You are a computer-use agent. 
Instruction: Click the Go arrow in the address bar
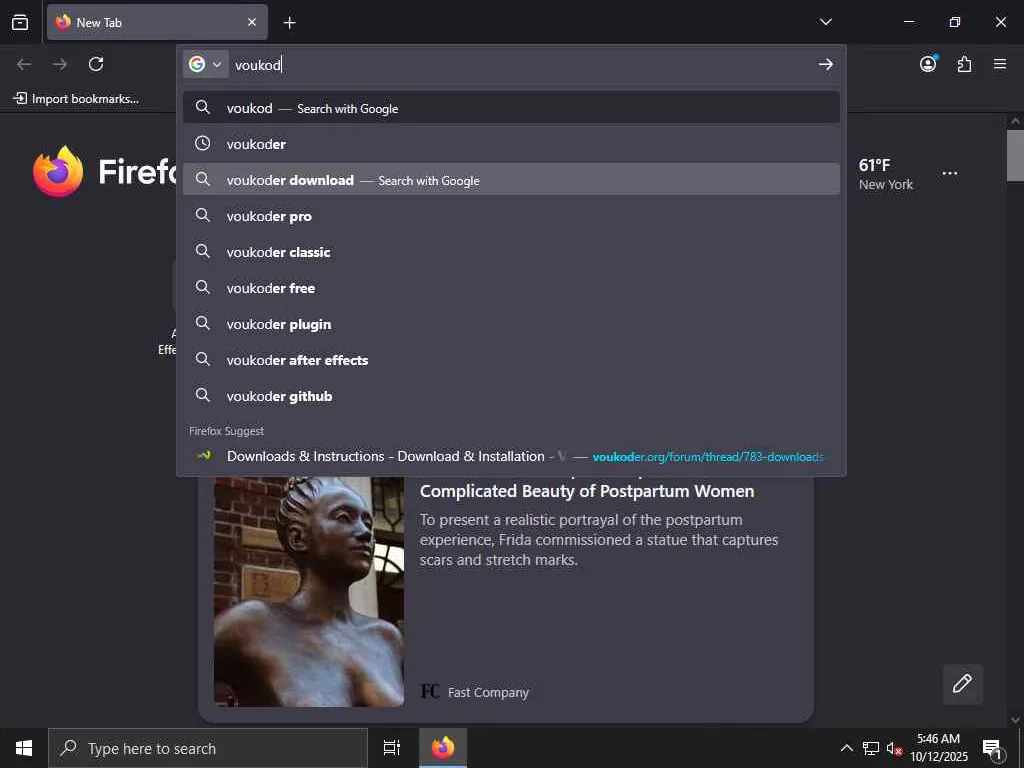pos(825,64)
